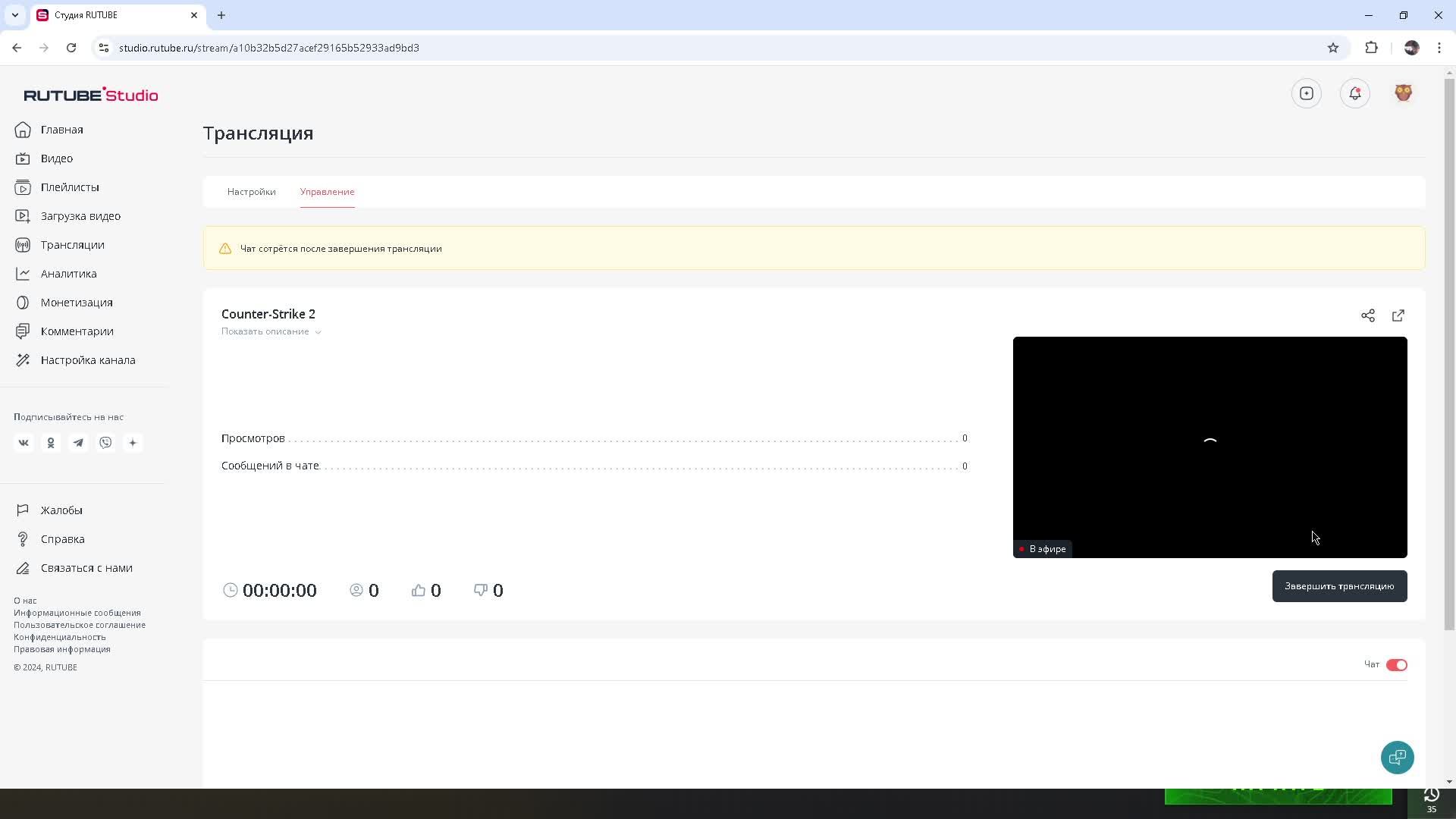Click the share icon above the stream preview
Screen dimensions: 1456x819
(x=1368, y=315)
